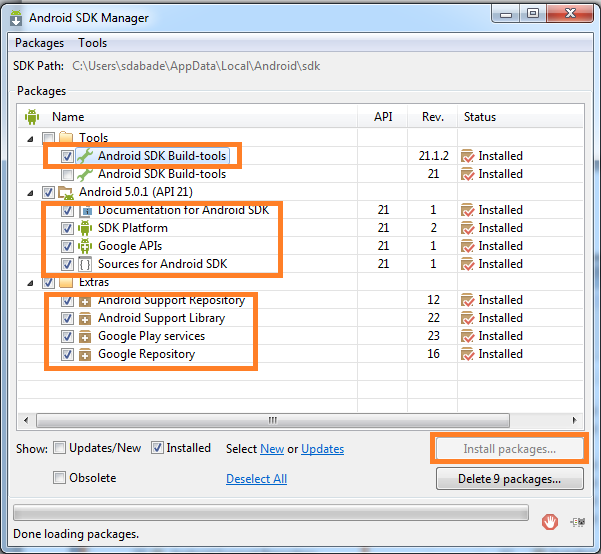Click wrench icon of Build-tools rev 21.1.2
Screen dimensions: 601x554
pyautogui.click(x=85, y=156)
